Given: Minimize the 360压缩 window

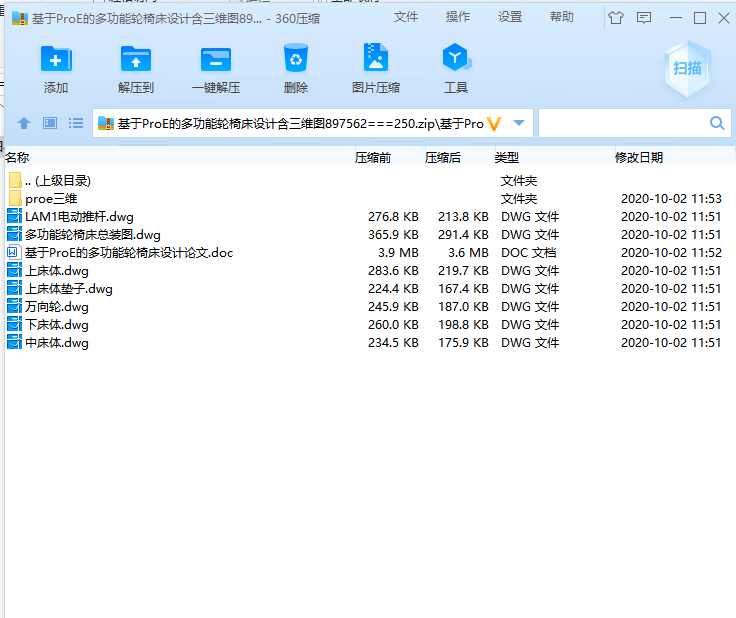Looking at the screenshot, I should [675, 18].
